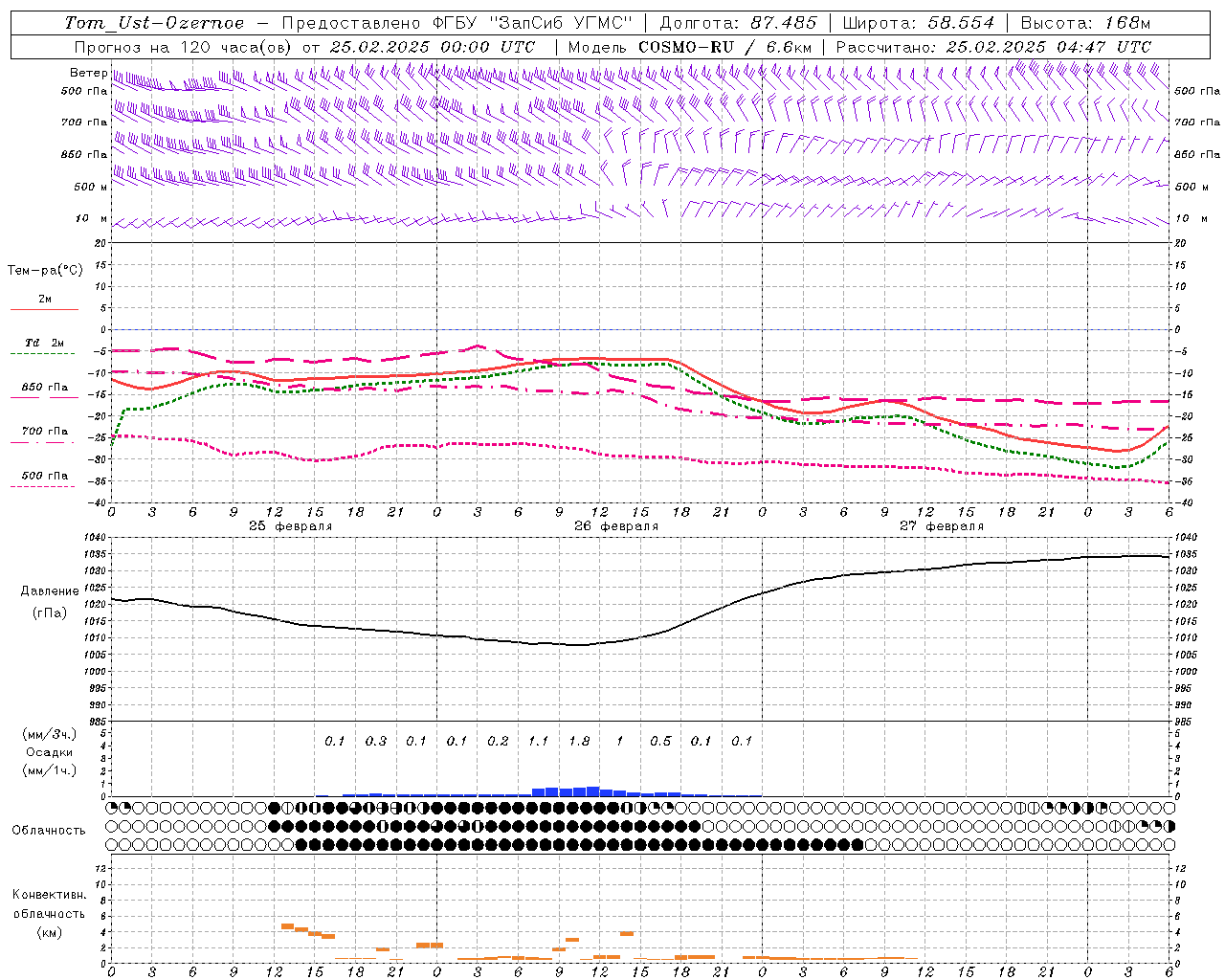The width and height of the screenshot is (1225, 980).
Task: Click the Конвективн. panel label
Action: pos(49,895)
